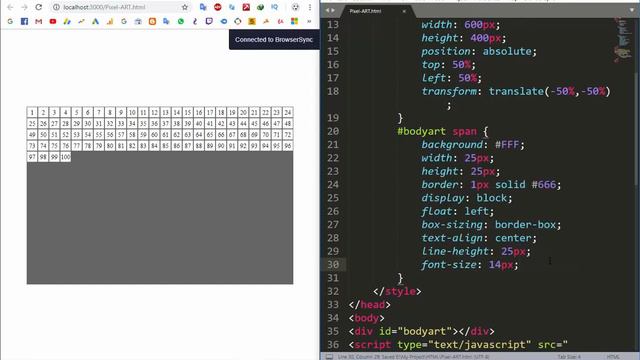Open the WhatsApp bookmark
The height and width of the screenshot is (360, 640).
click(x=181, y=21)
